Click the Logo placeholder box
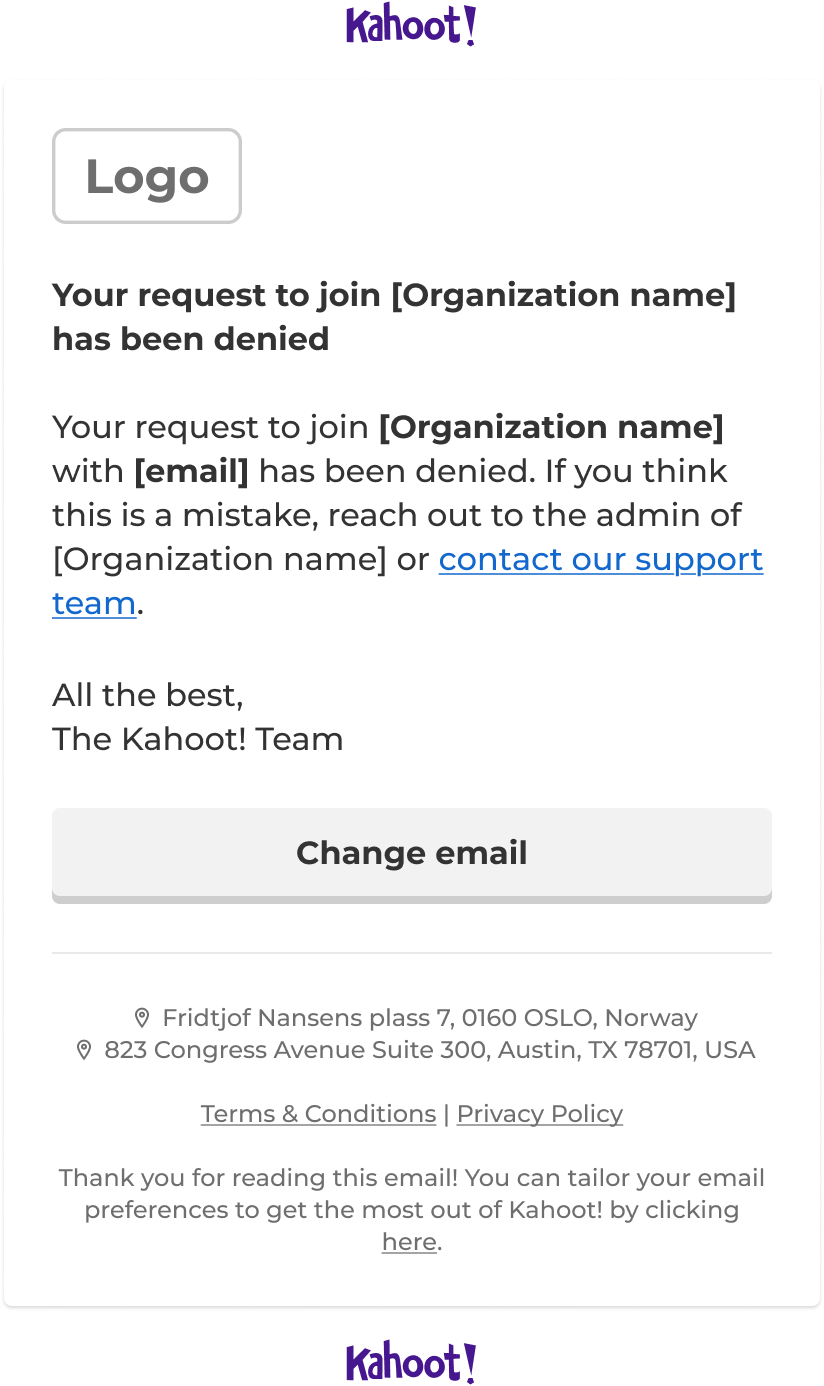 pyautogui.click(x=147, y=176)
